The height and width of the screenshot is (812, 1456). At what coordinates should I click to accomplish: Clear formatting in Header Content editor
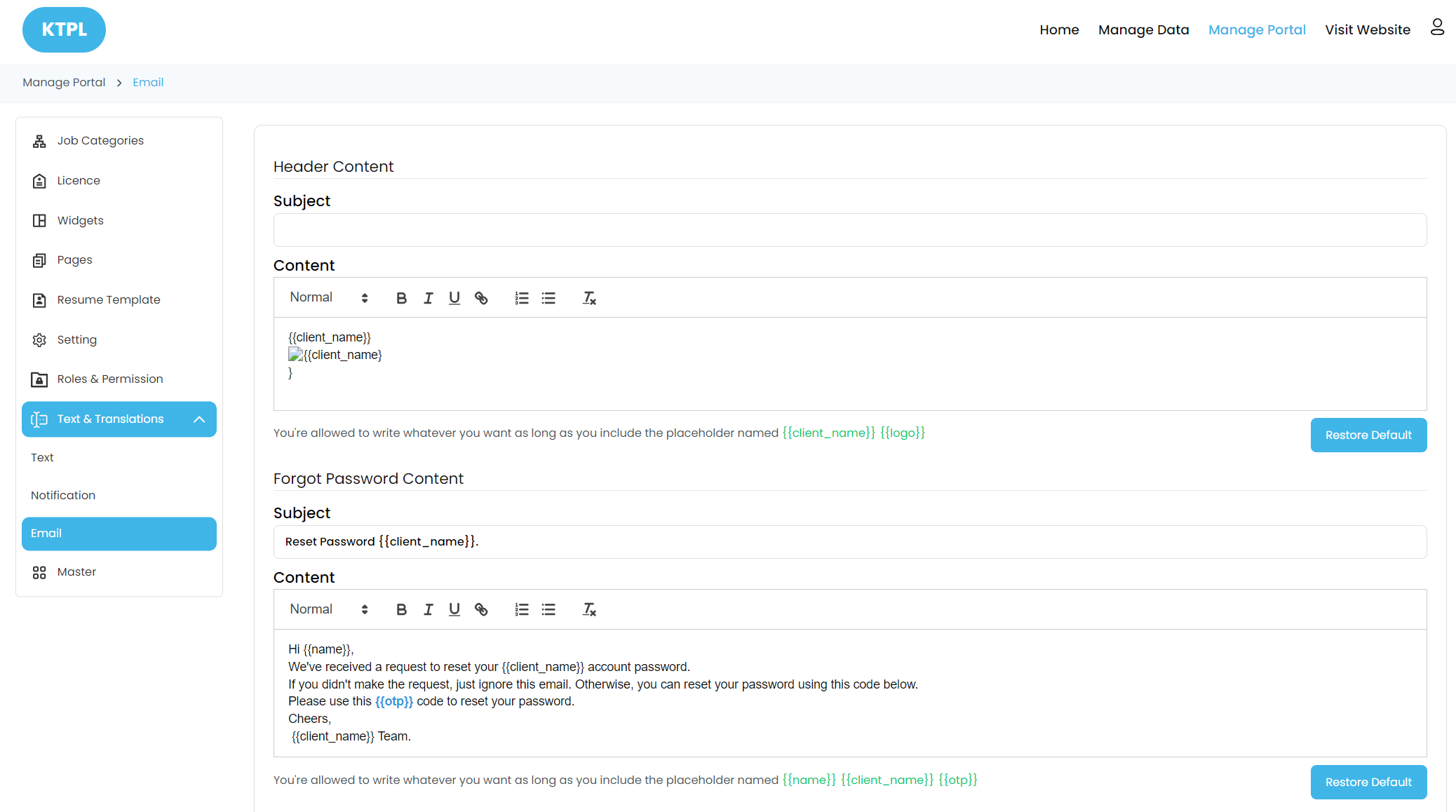coord(589,298)
